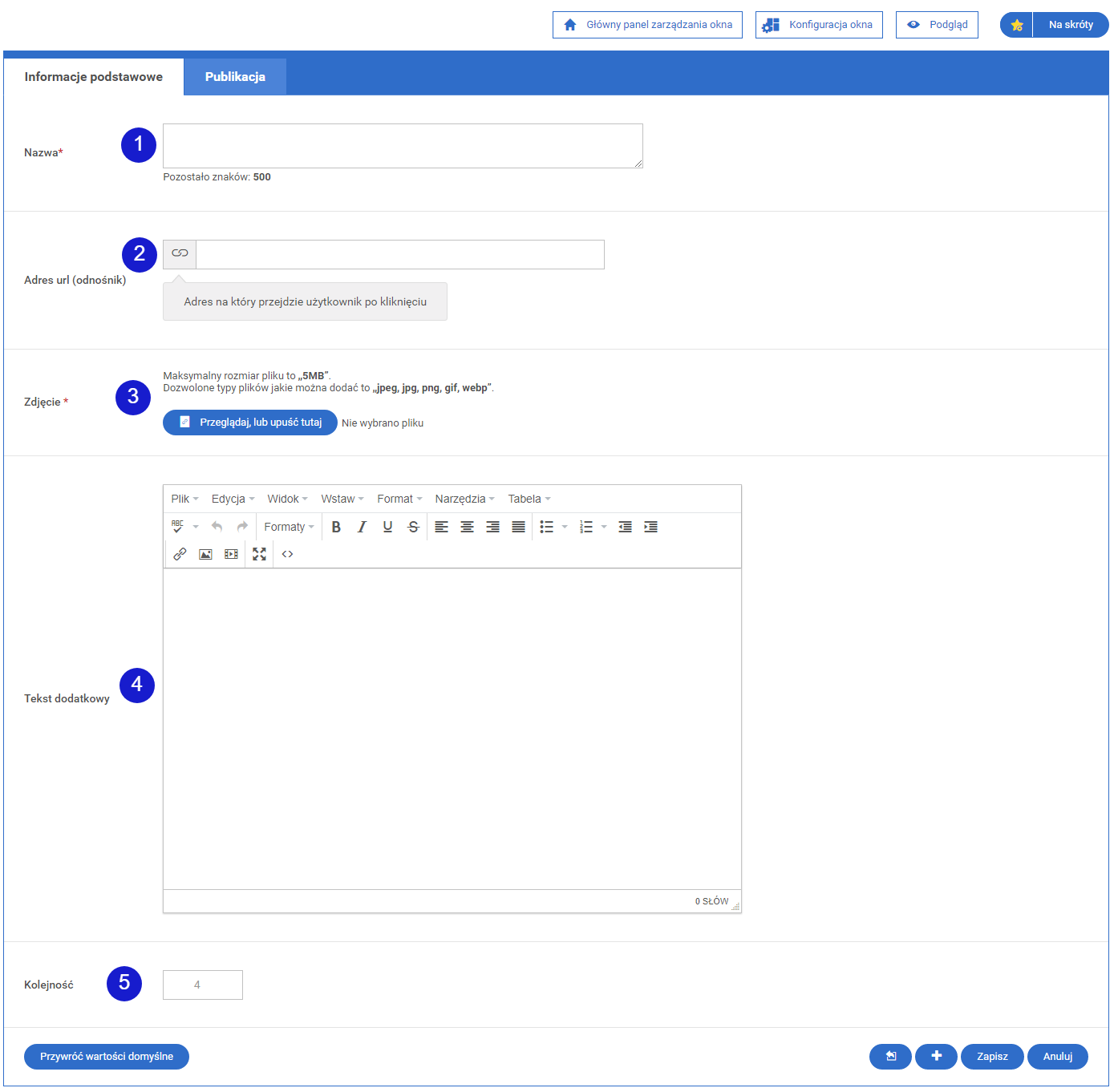
Task: Open the editor in fullscreen mode
Action: pos(259,554)
